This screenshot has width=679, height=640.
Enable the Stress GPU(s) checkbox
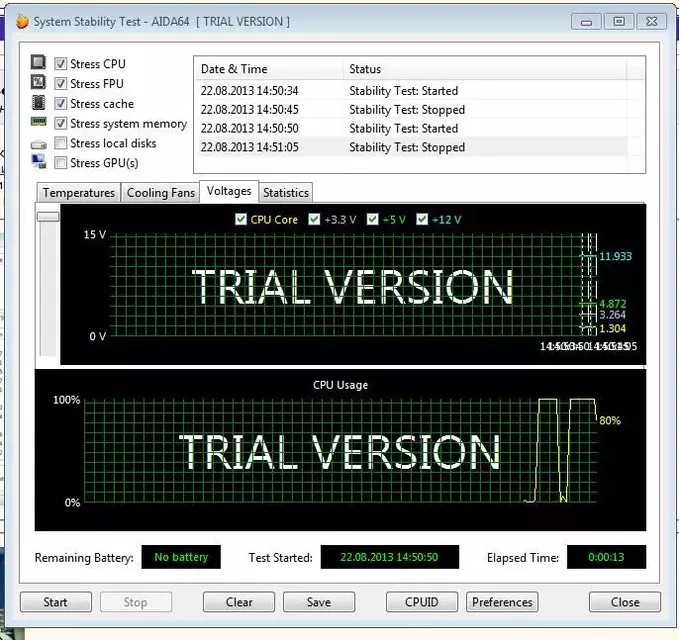61,163
